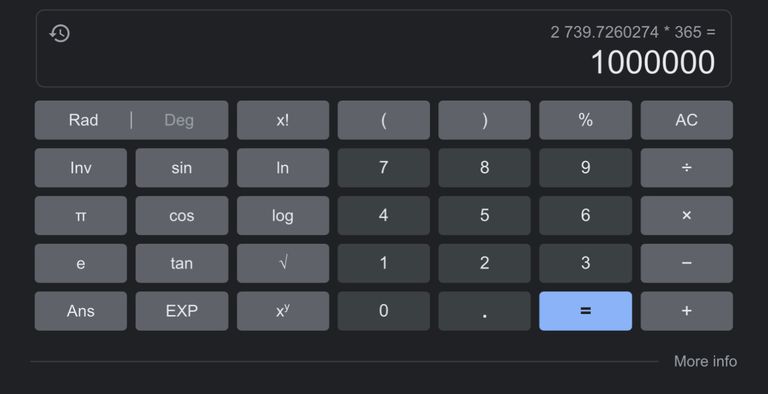The image size is (768, 394).
Task: Toggle the Inv inverse functions key
Action: pyautogui.click(x=81, y=168)
